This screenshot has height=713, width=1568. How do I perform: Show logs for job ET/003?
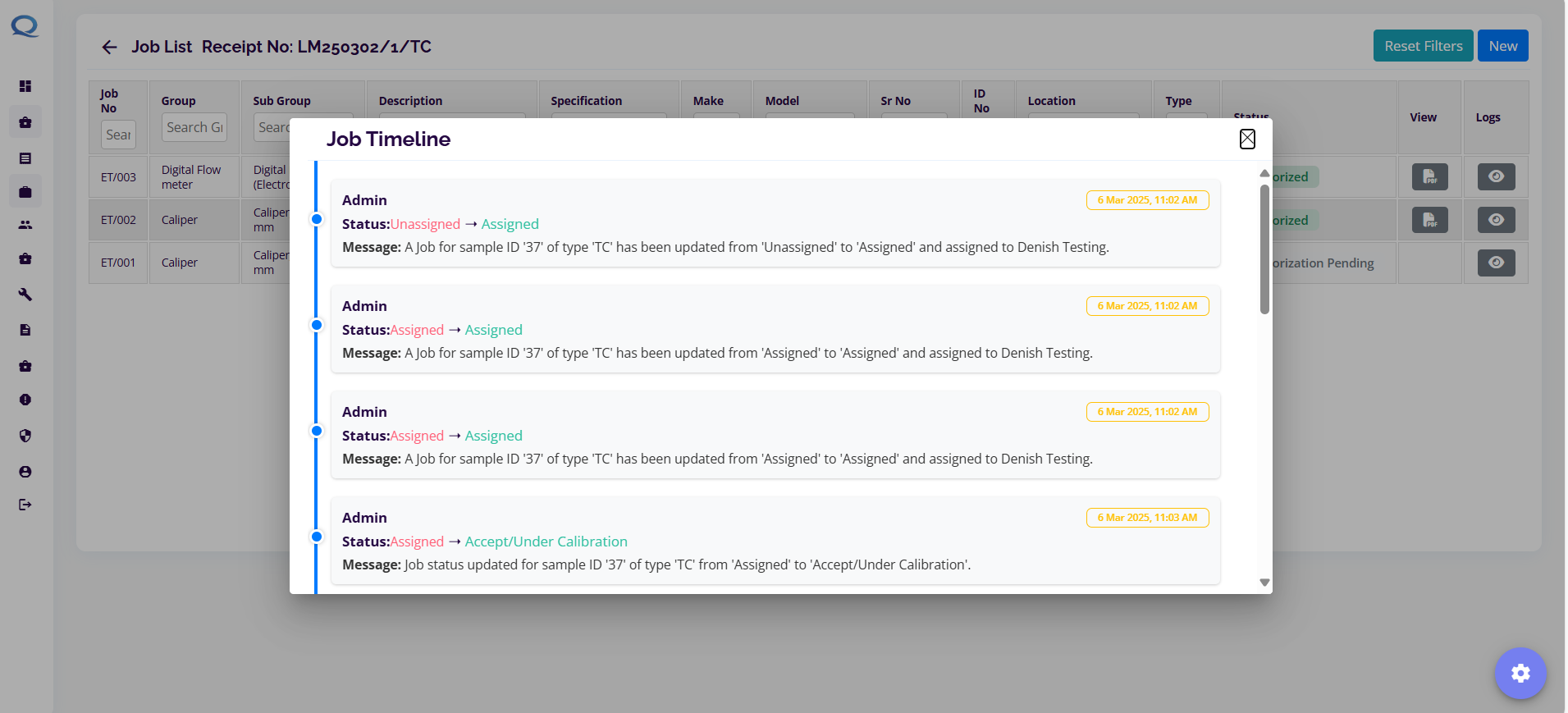(x=1496, y=177)
